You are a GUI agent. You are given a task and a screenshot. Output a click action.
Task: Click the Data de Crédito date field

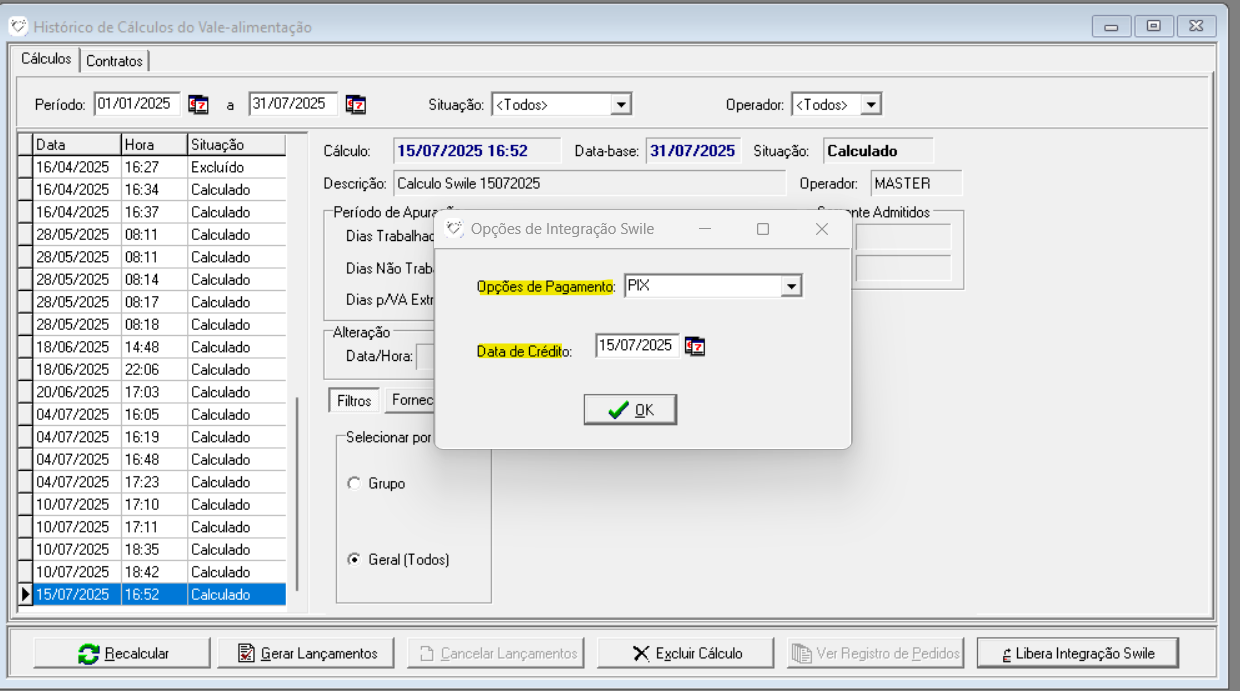pyautogui.click(x=636, y=346)
